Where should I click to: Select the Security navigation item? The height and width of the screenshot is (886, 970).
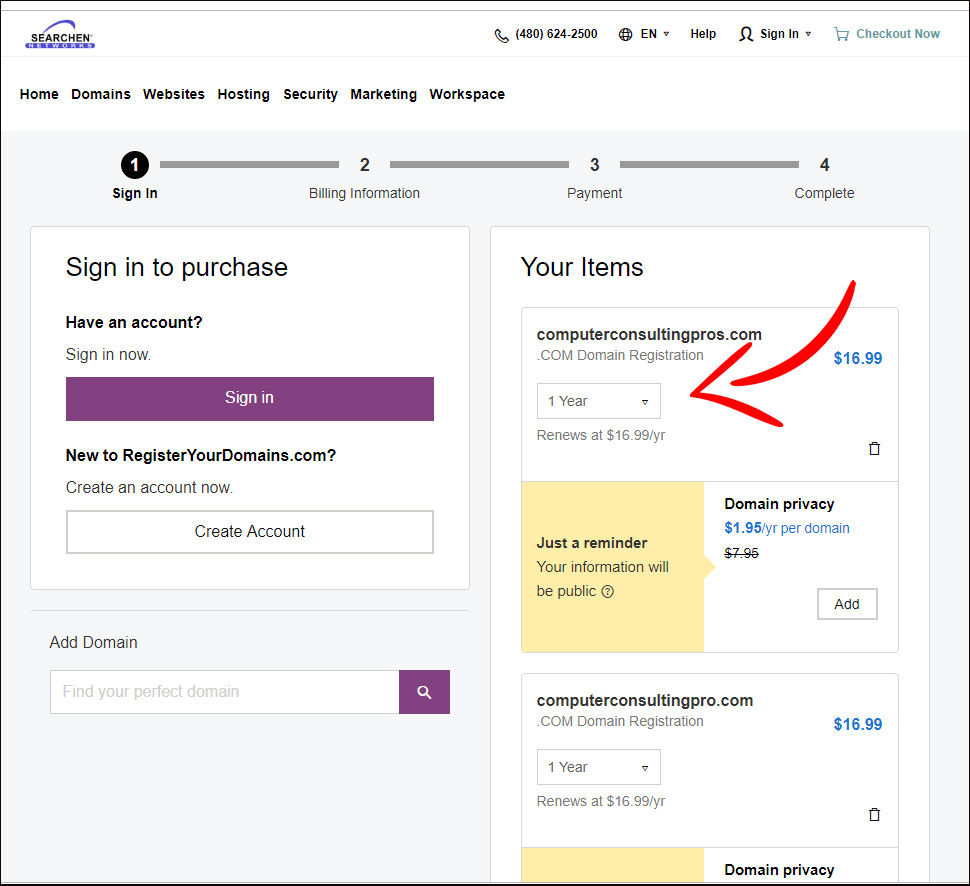311,94
